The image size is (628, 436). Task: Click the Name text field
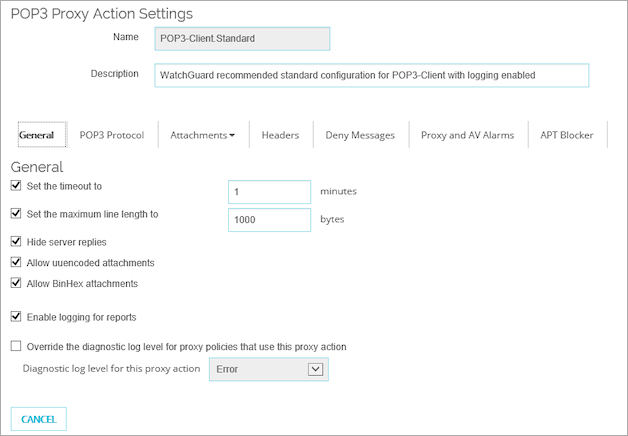coord(242,38)
